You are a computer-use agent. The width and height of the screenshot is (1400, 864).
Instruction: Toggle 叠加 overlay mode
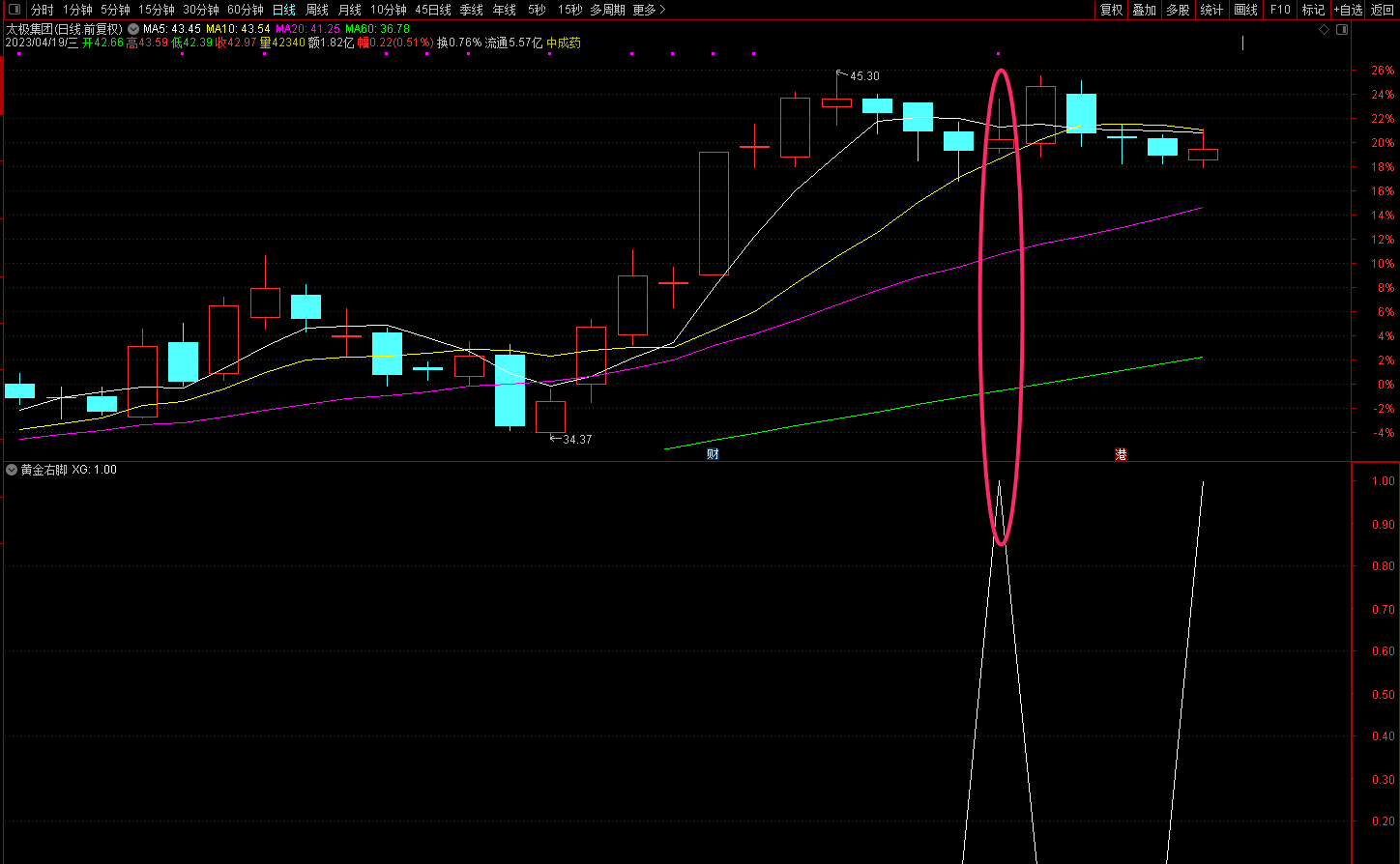1144,10
